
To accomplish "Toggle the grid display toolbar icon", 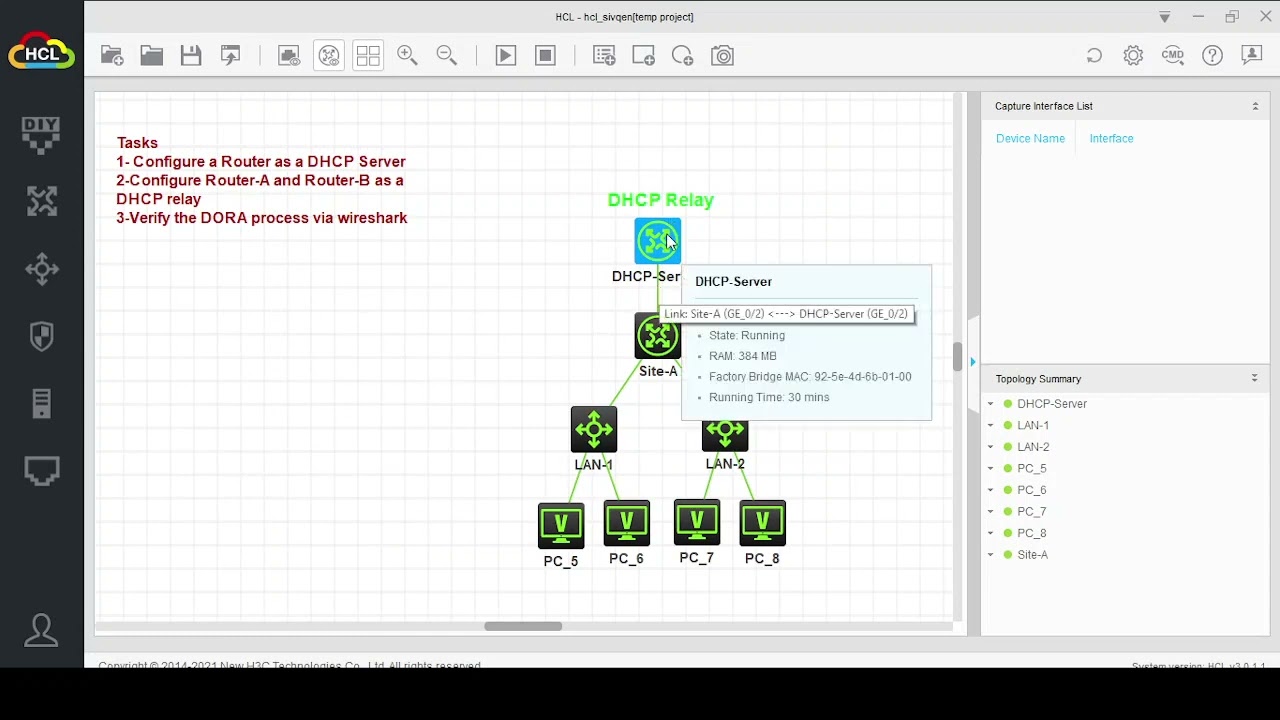I will click(368, 56).
